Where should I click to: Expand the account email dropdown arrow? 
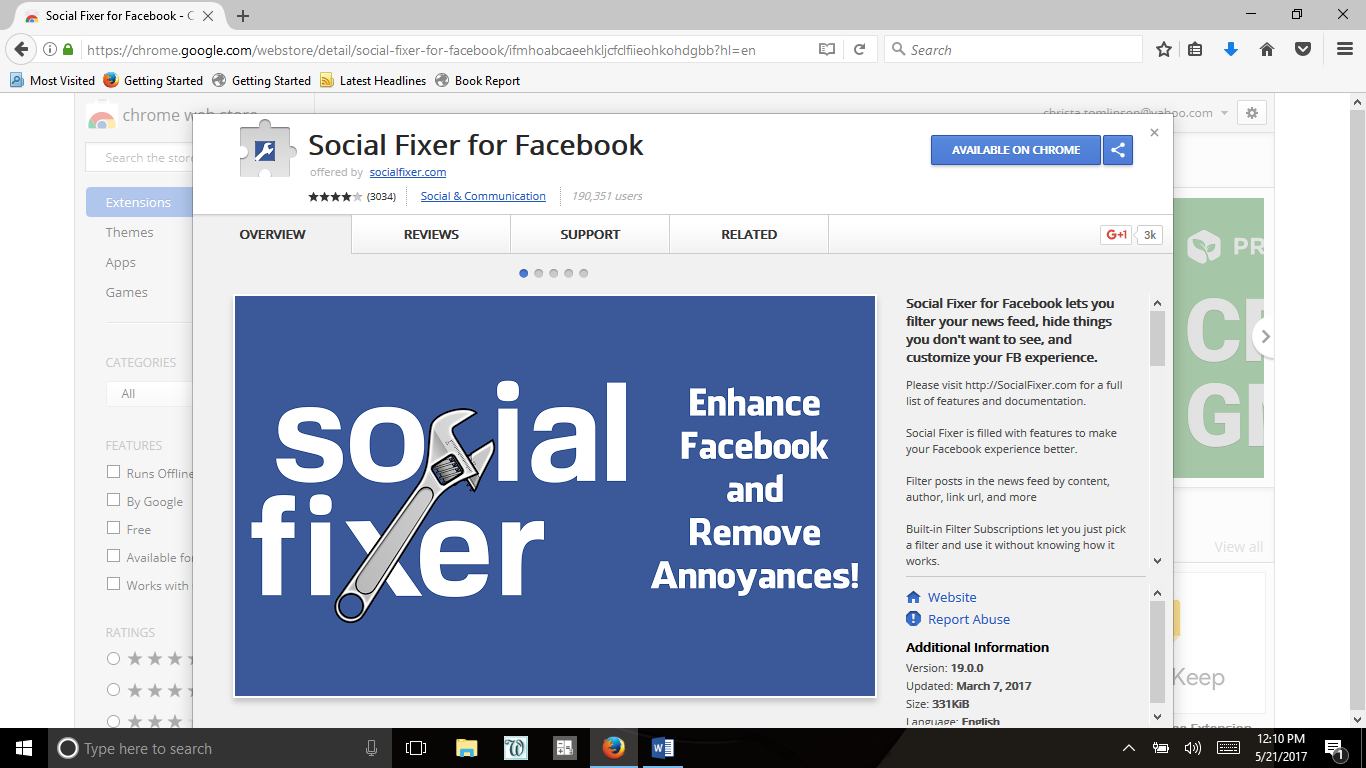tap(1225, 113)
